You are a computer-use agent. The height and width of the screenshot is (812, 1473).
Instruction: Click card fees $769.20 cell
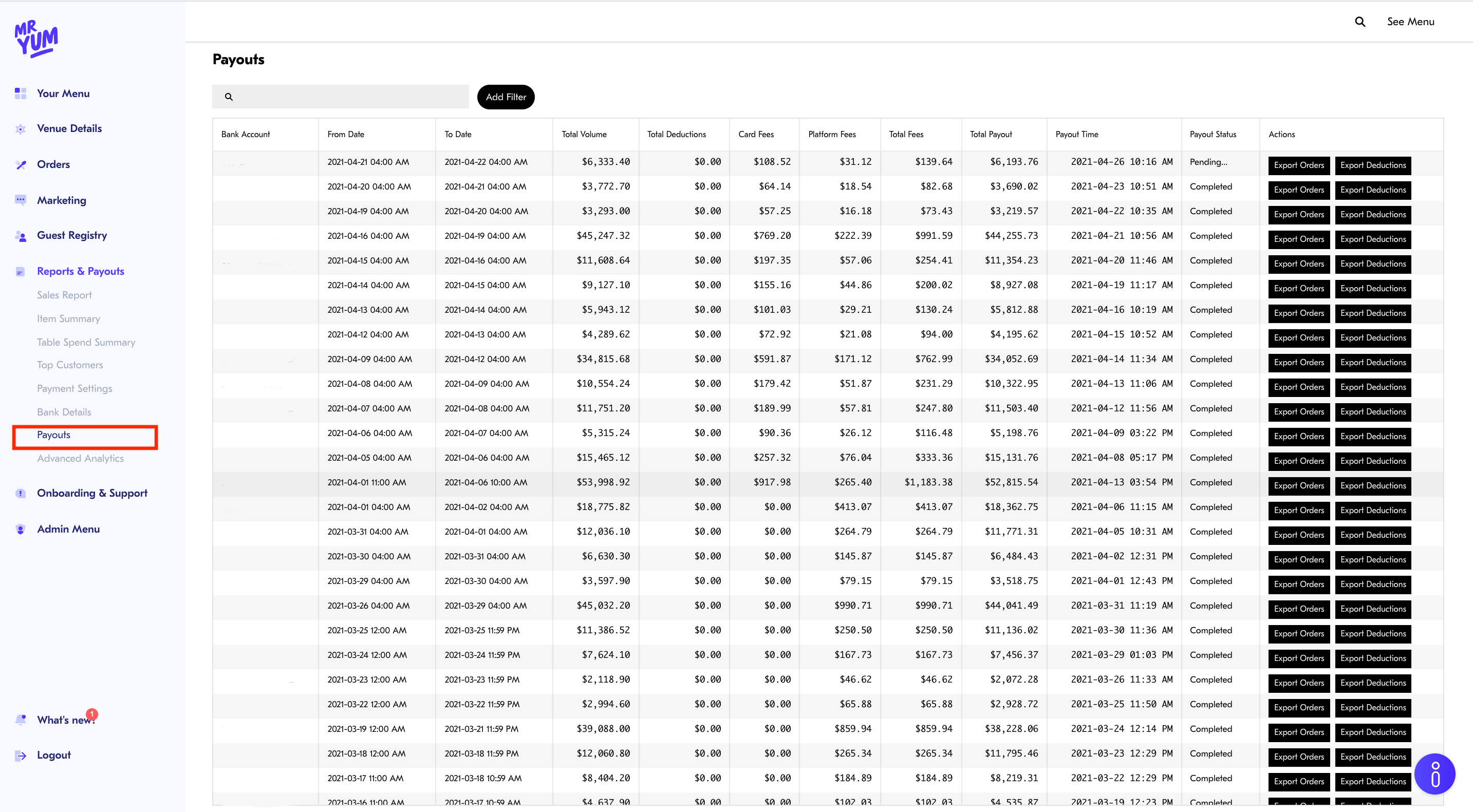coord(772,236)
